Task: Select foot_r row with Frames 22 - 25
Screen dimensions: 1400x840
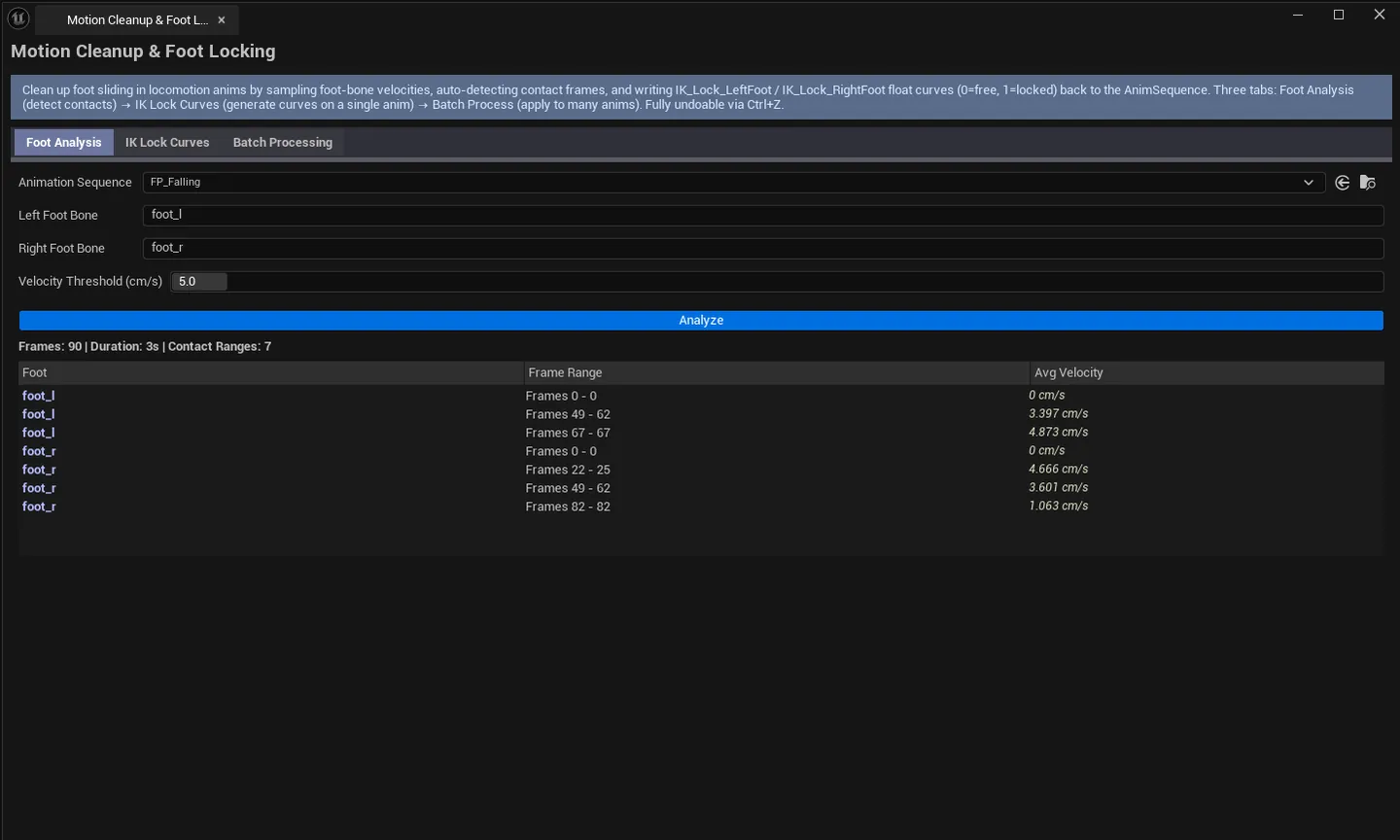Action: click(x=701, y=470)
